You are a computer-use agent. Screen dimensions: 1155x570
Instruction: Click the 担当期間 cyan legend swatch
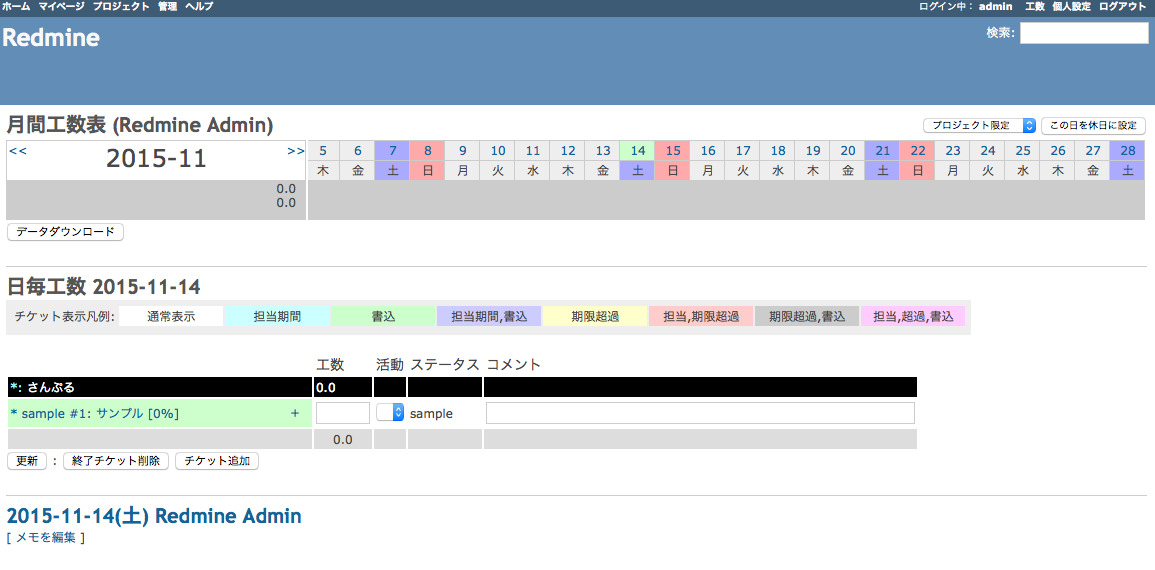[x=277, y=317]
